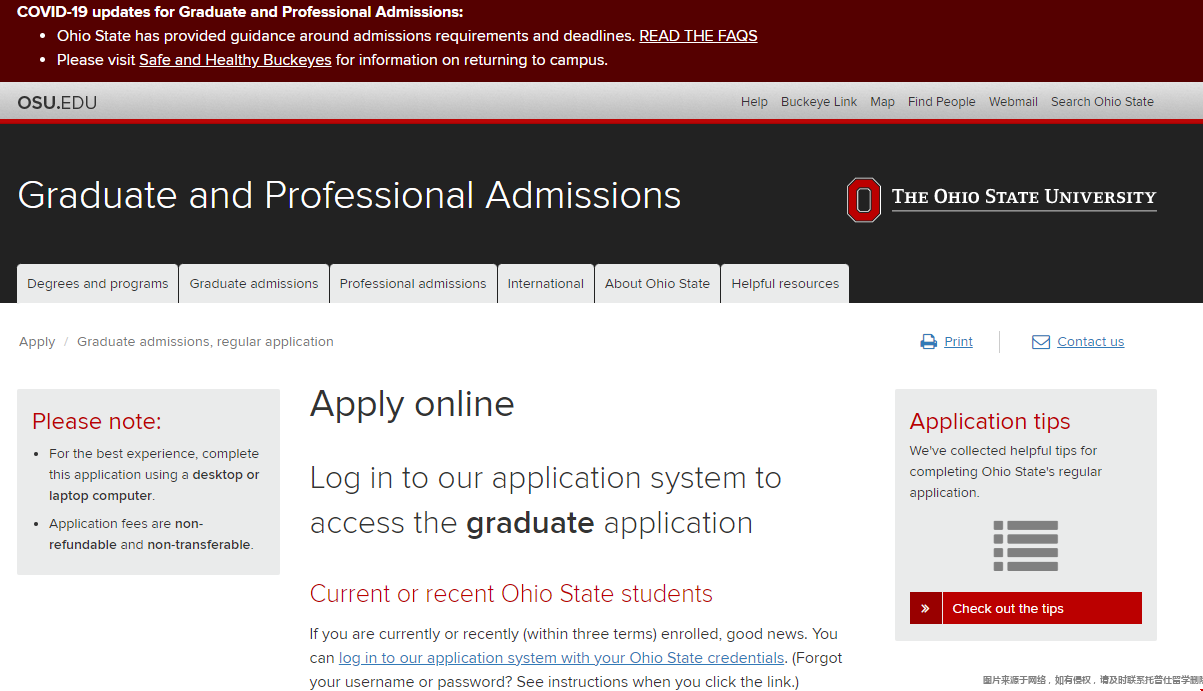1203x691 pixels.
Task: Switch to the Graduate admissions tab
Action: point(254,283)
